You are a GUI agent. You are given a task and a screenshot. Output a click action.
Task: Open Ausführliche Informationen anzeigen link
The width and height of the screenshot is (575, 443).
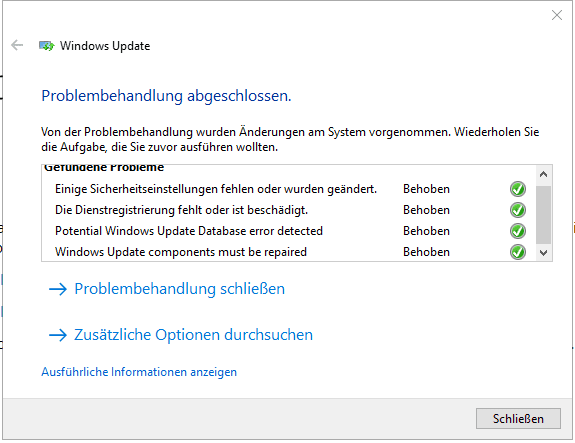(x=139, y=372)
